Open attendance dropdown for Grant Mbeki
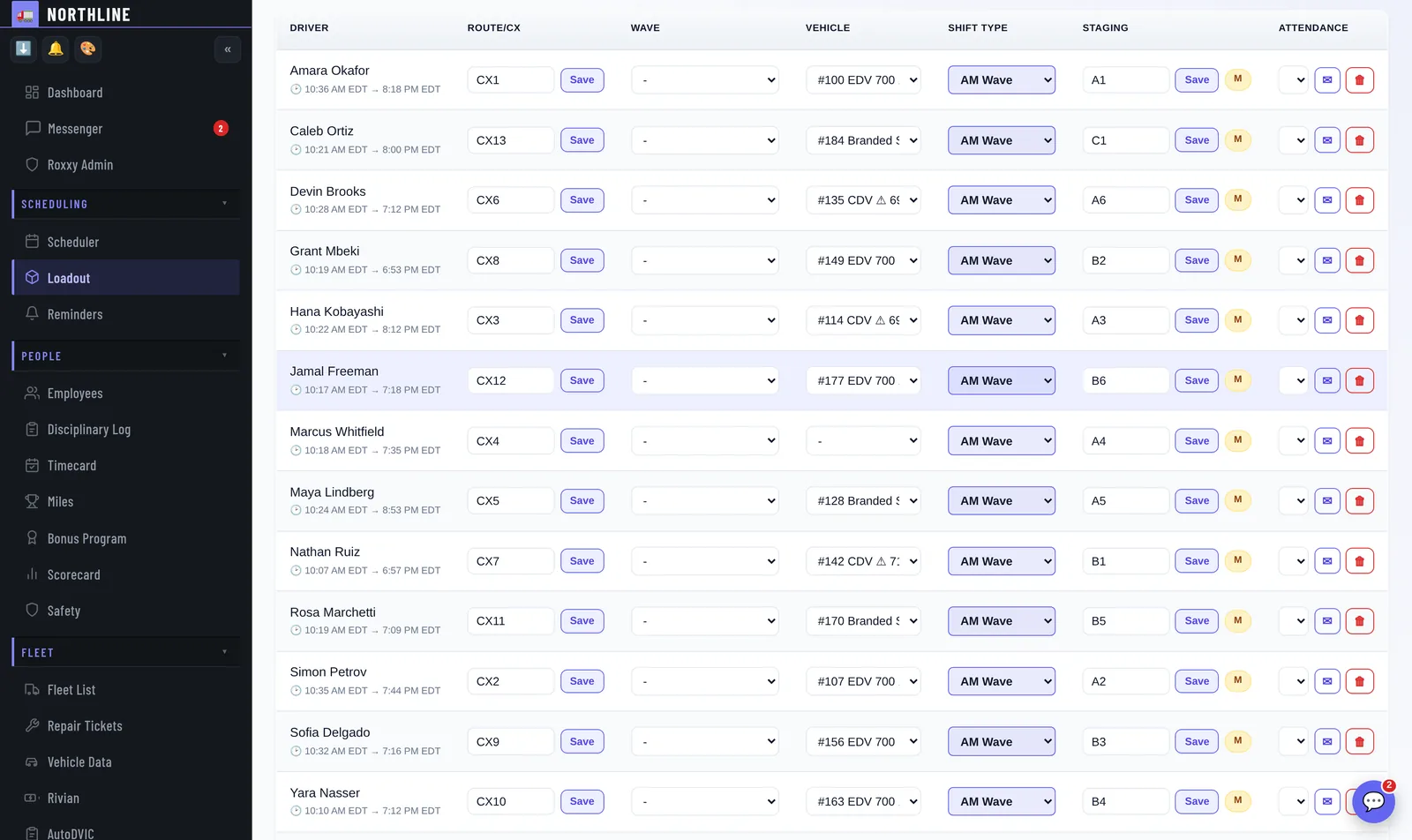Screen dimensions: 1412x840 (x=1293, y=260)
